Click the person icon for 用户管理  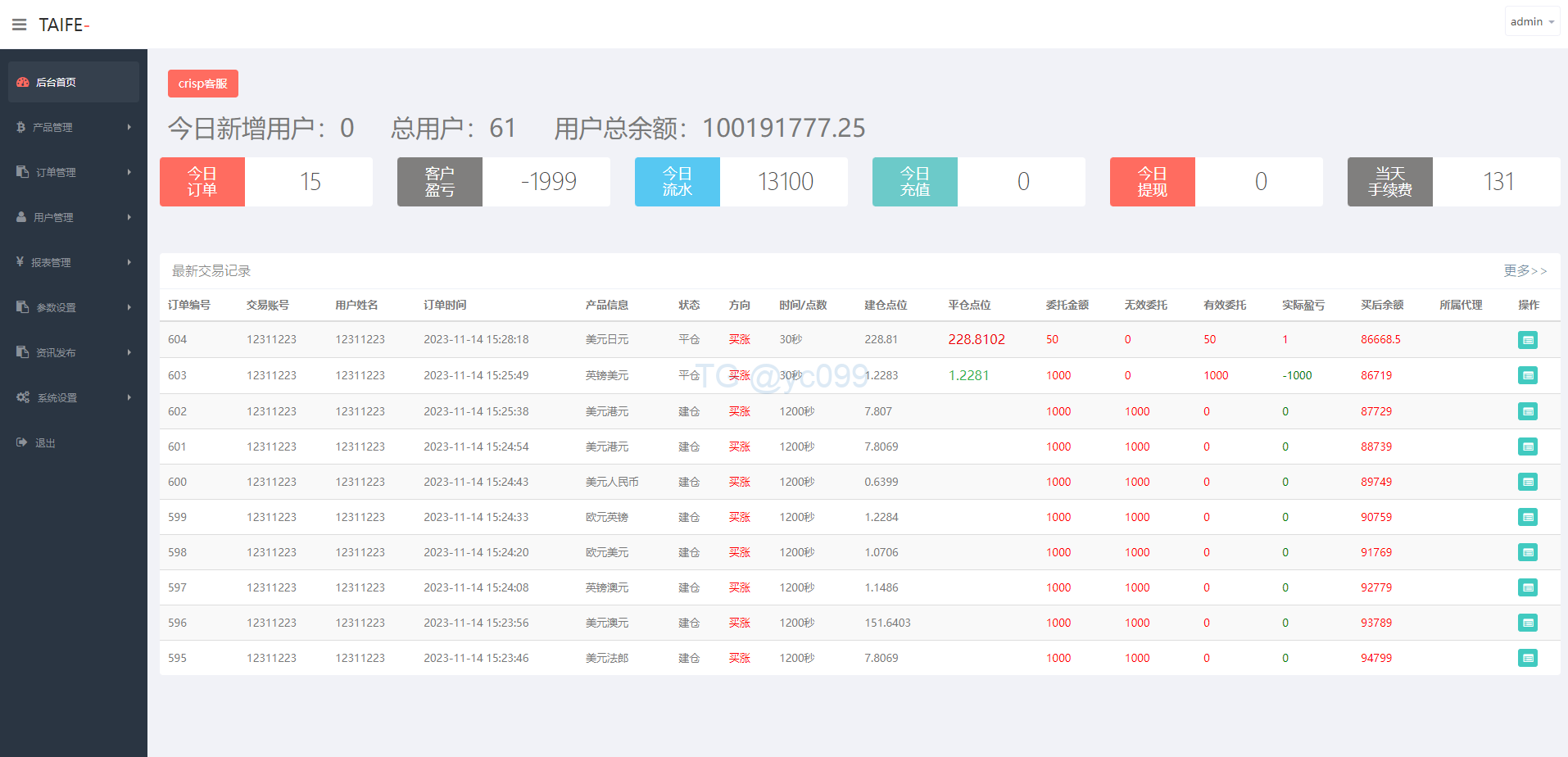[x=21, y=217]
